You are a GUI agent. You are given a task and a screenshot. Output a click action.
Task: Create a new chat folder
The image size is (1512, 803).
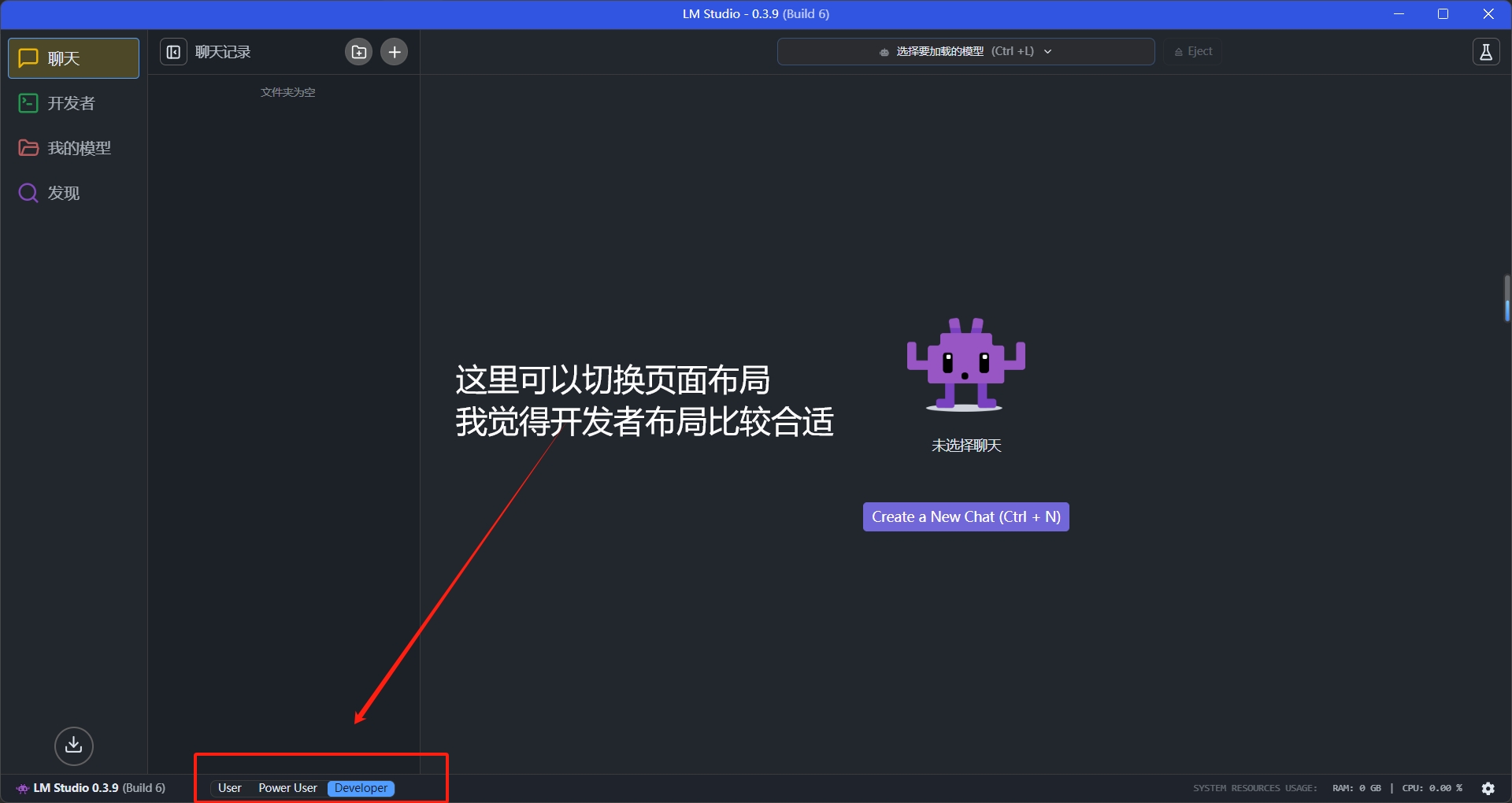click(358, 52)
